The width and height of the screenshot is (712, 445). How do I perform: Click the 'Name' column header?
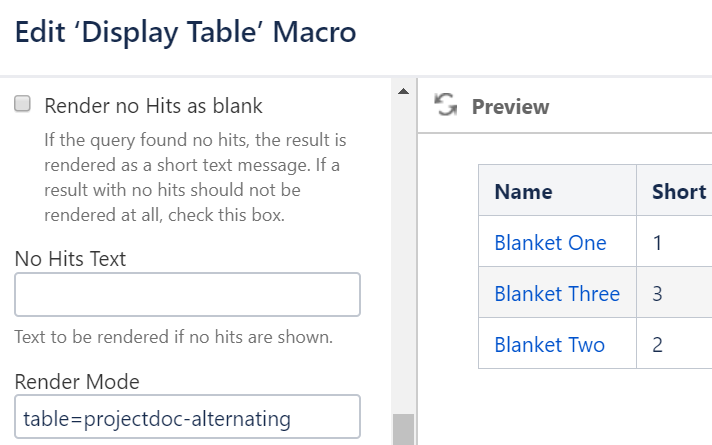(523, 192)
